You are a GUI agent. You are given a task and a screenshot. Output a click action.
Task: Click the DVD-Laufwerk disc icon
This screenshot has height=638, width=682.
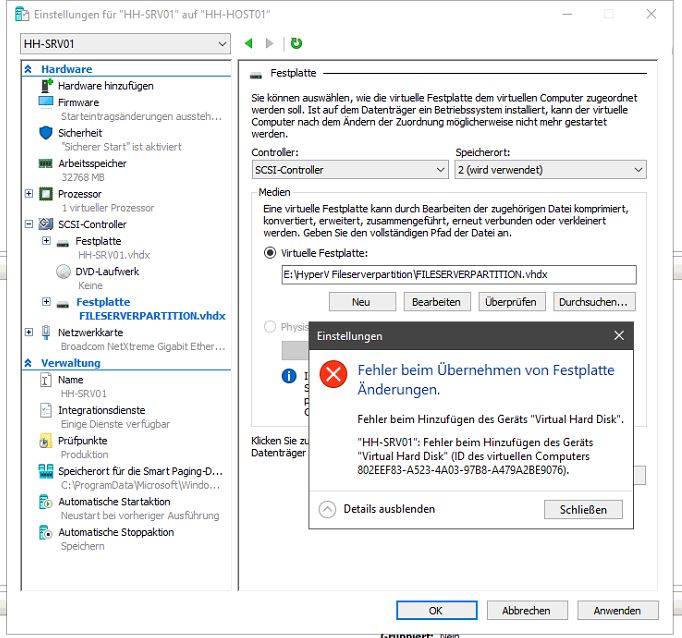coord(64,271)
